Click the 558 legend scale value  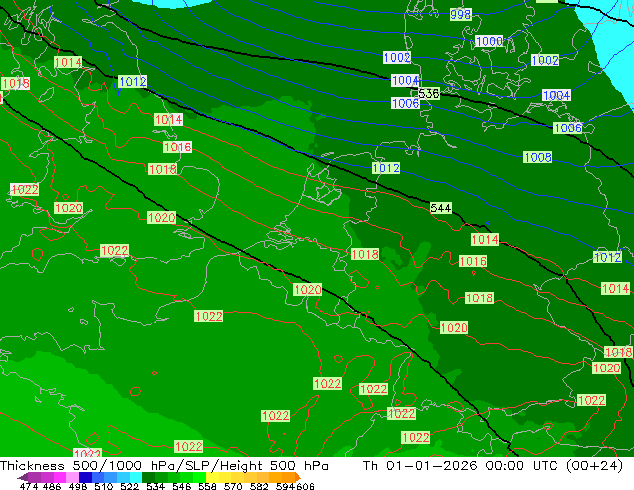click(x=207, y=486)
